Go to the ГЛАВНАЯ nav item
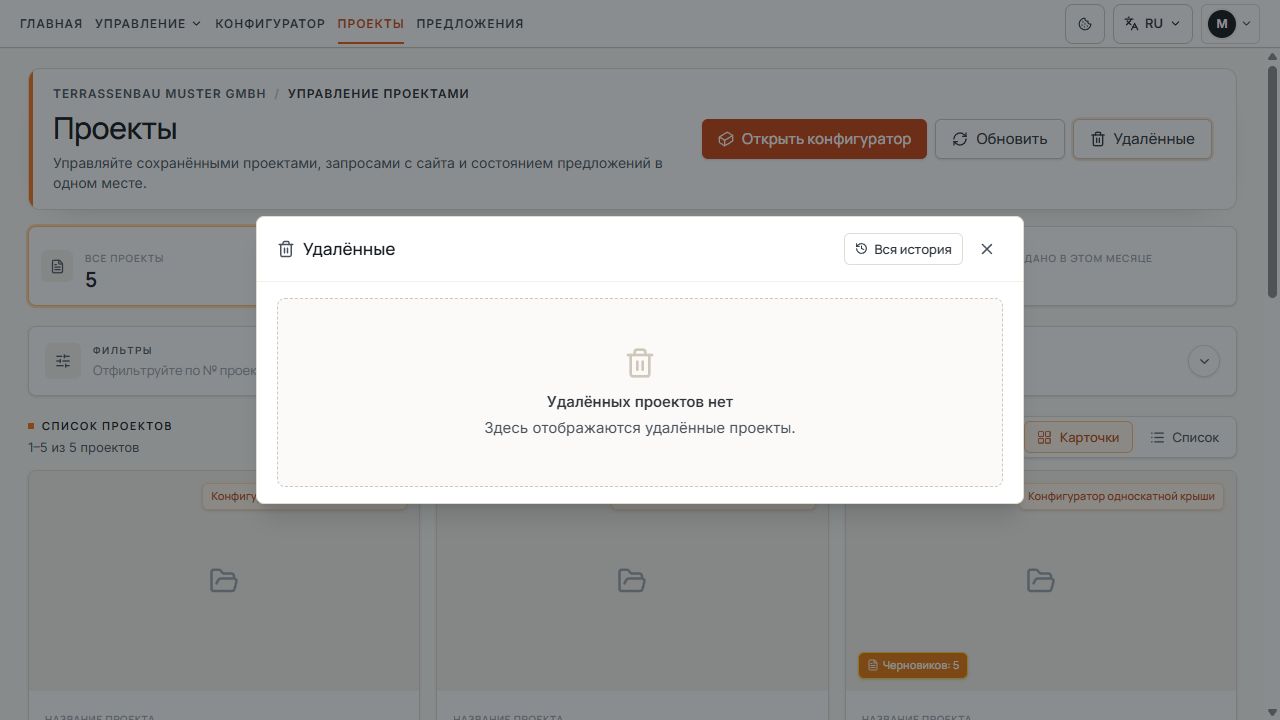The width and height of the screenshot is (1280, 720). [x=51, y=24]
